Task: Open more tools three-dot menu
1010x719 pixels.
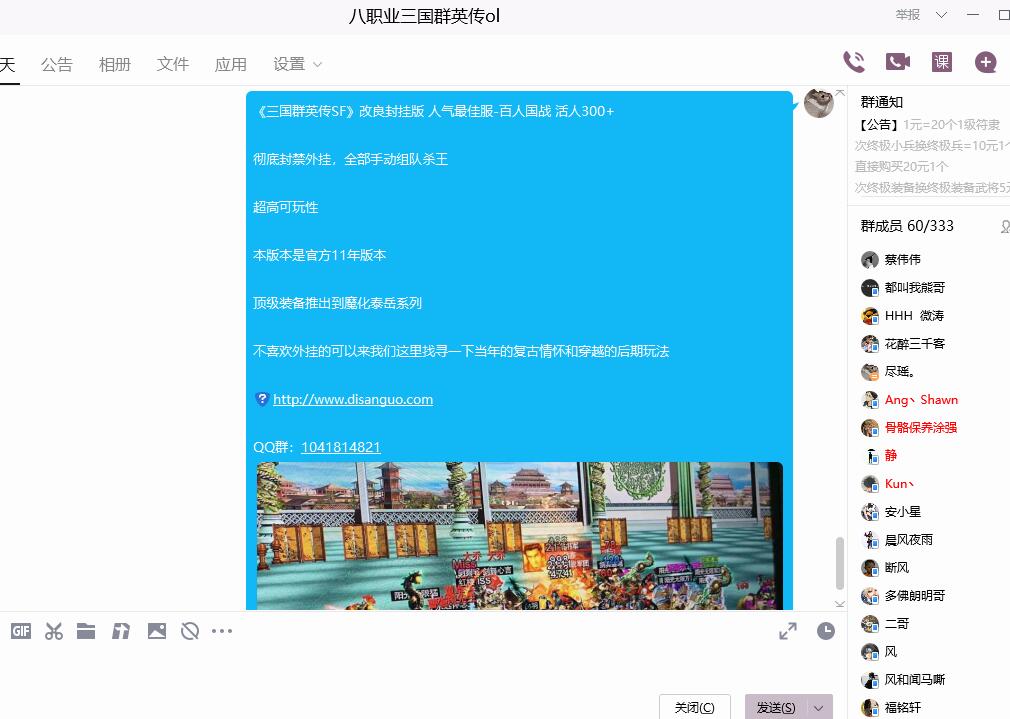Action: pyautogui.click(x=222, y=631)
